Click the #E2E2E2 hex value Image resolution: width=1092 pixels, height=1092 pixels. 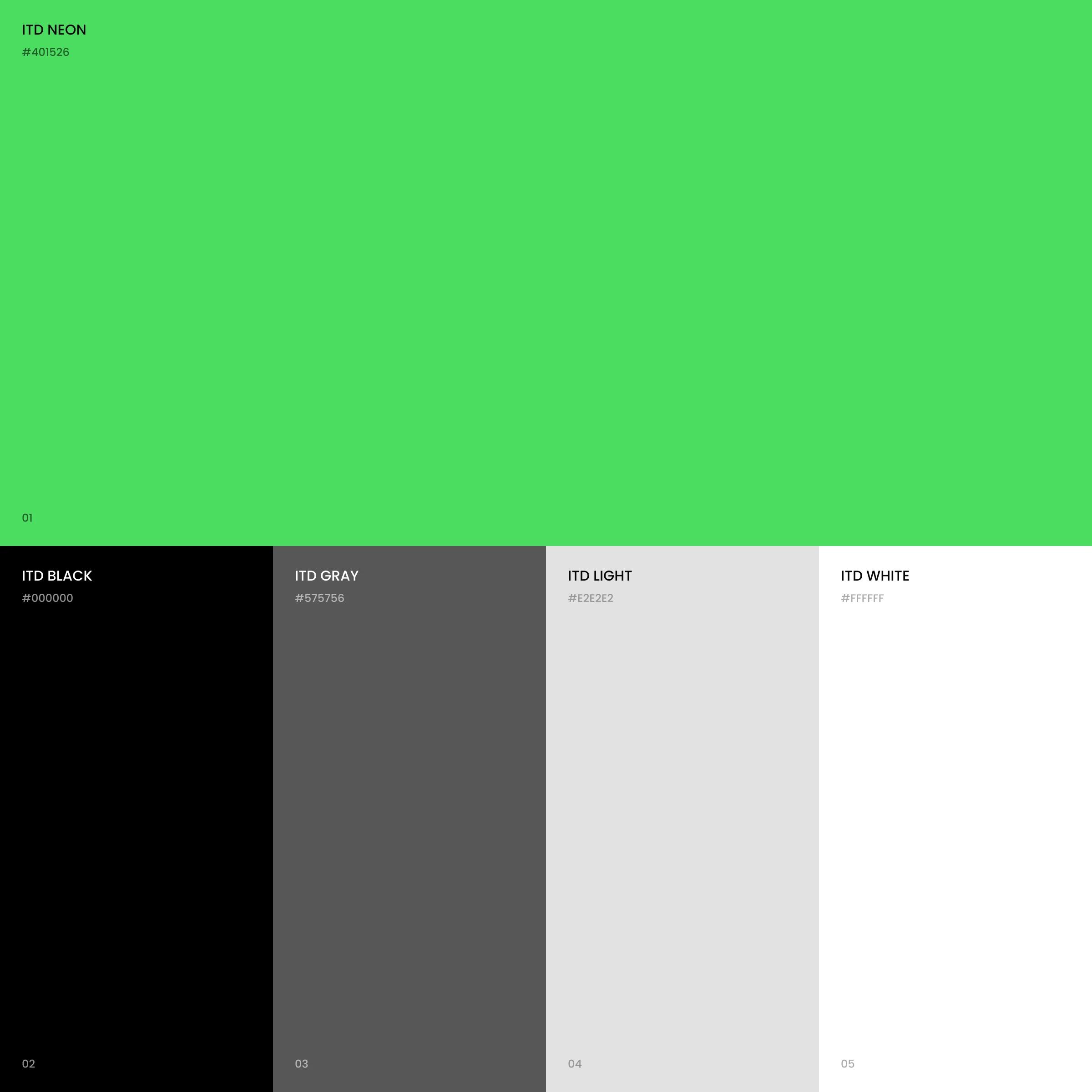tap(591, 598)
